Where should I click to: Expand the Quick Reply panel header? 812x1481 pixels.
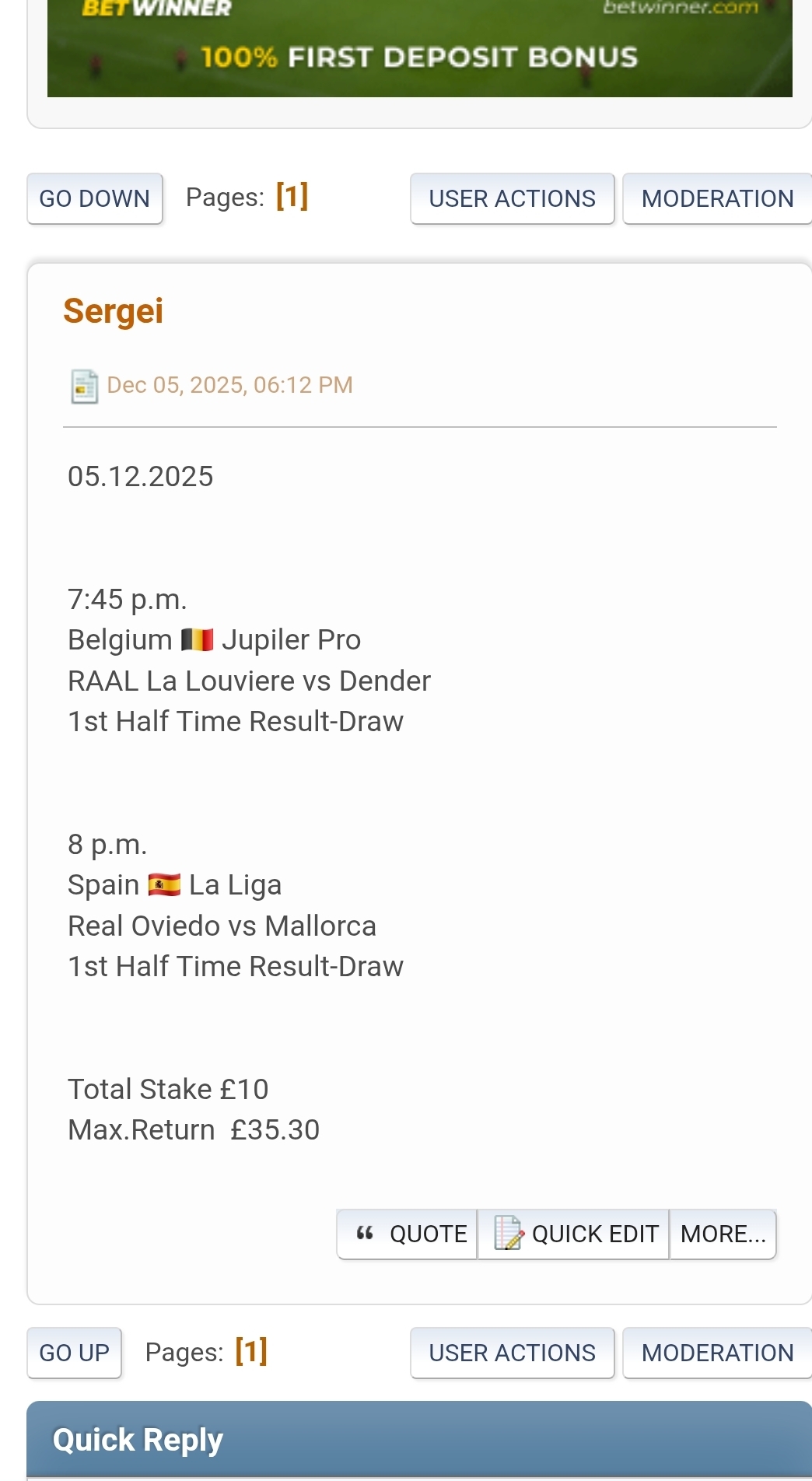click(138, 1440)
